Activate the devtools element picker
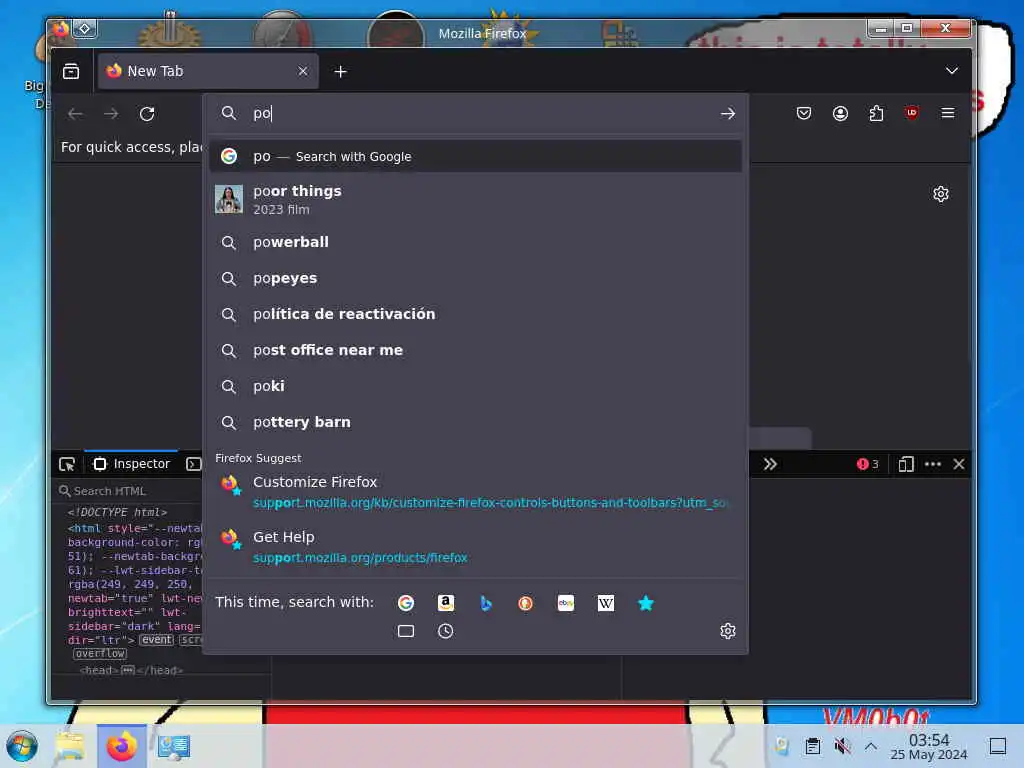 point(67,464)
